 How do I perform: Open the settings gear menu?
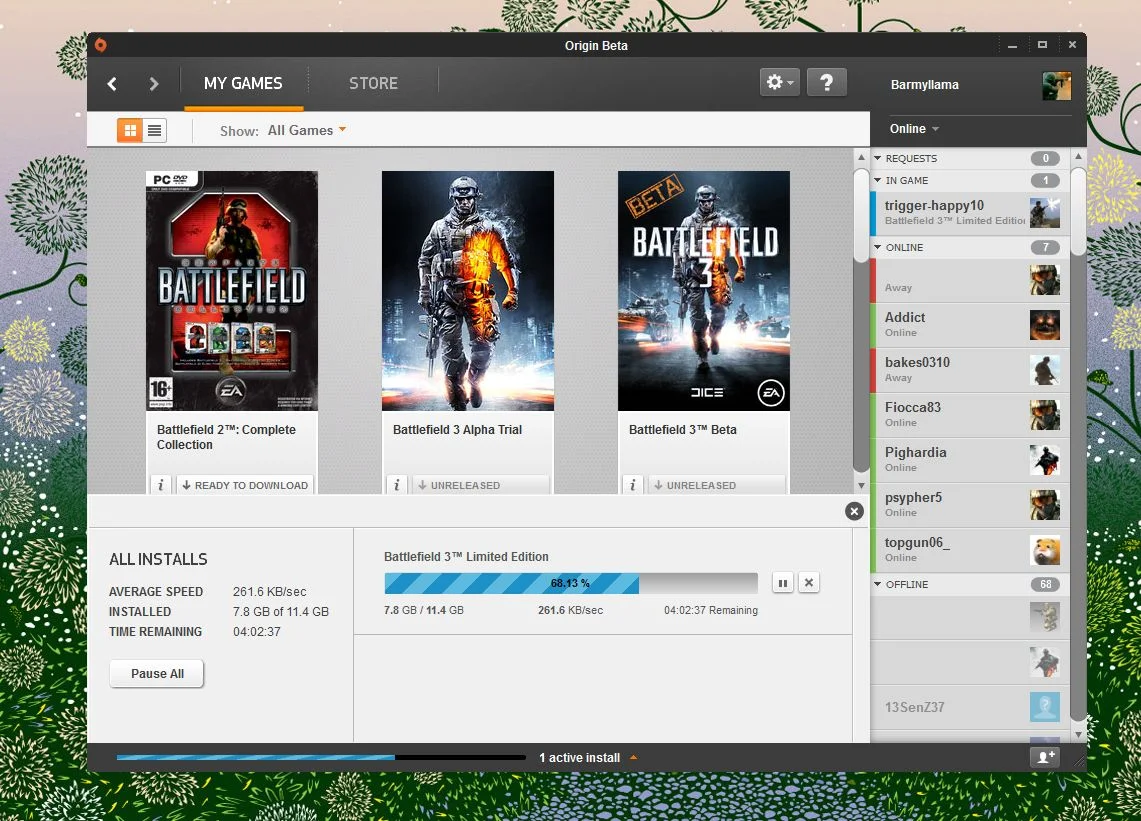[779, 82]
